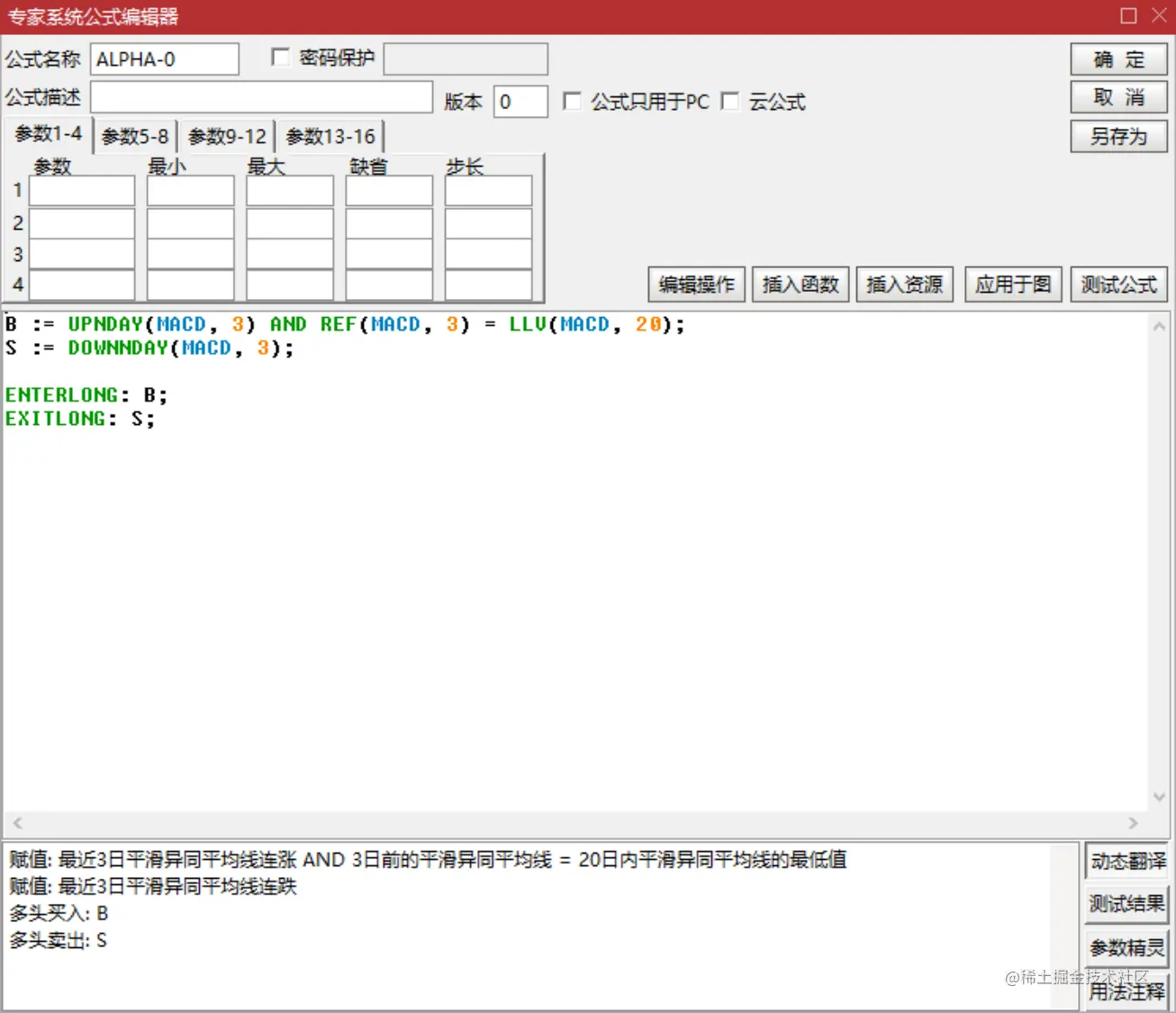This screenshot has width=1176, height=1013.
Task: Click row 3 缺省 field
Action: pos(389,254)
